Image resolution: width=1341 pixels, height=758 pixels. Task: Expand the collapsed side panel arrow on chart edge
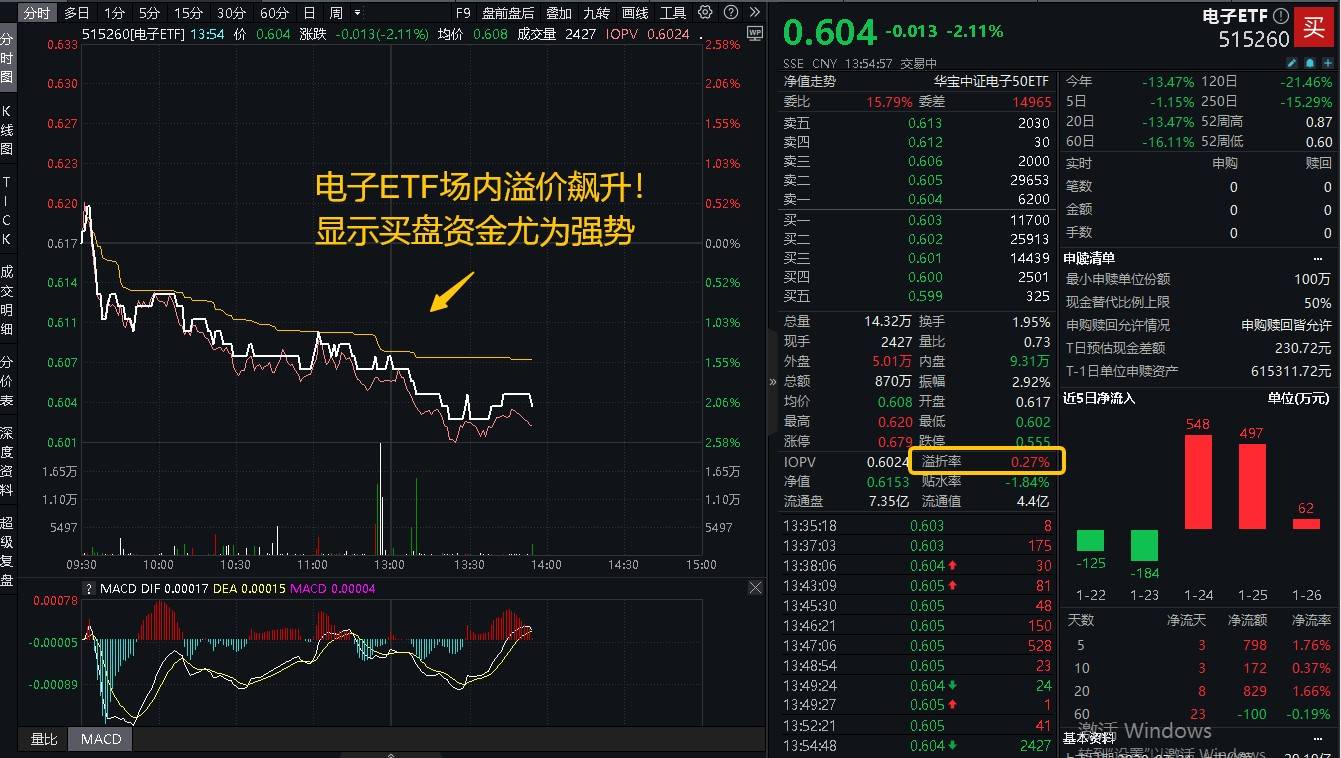point(771,381)
